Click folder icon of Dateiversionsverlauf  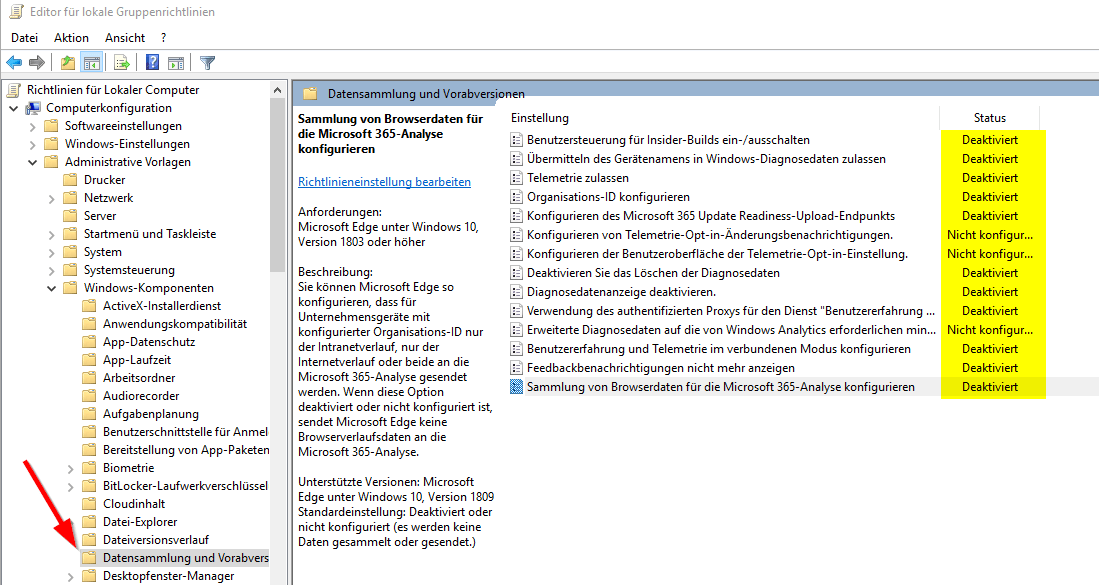[89, 540]
